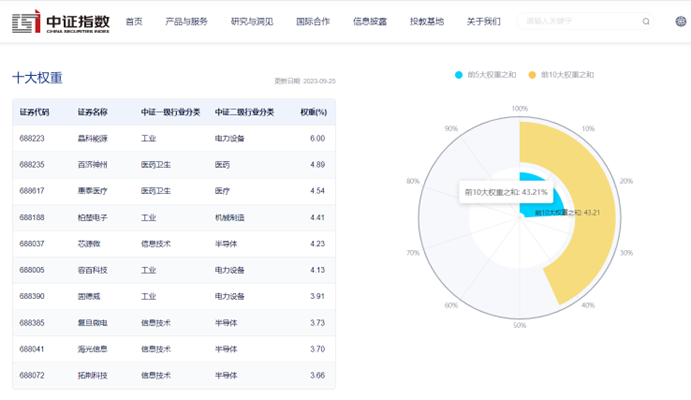Viewport: 691px width, 400px height.
Task: Click 医药 in the 688235 row
Action: pyautogui.click(x=222, y=165)
